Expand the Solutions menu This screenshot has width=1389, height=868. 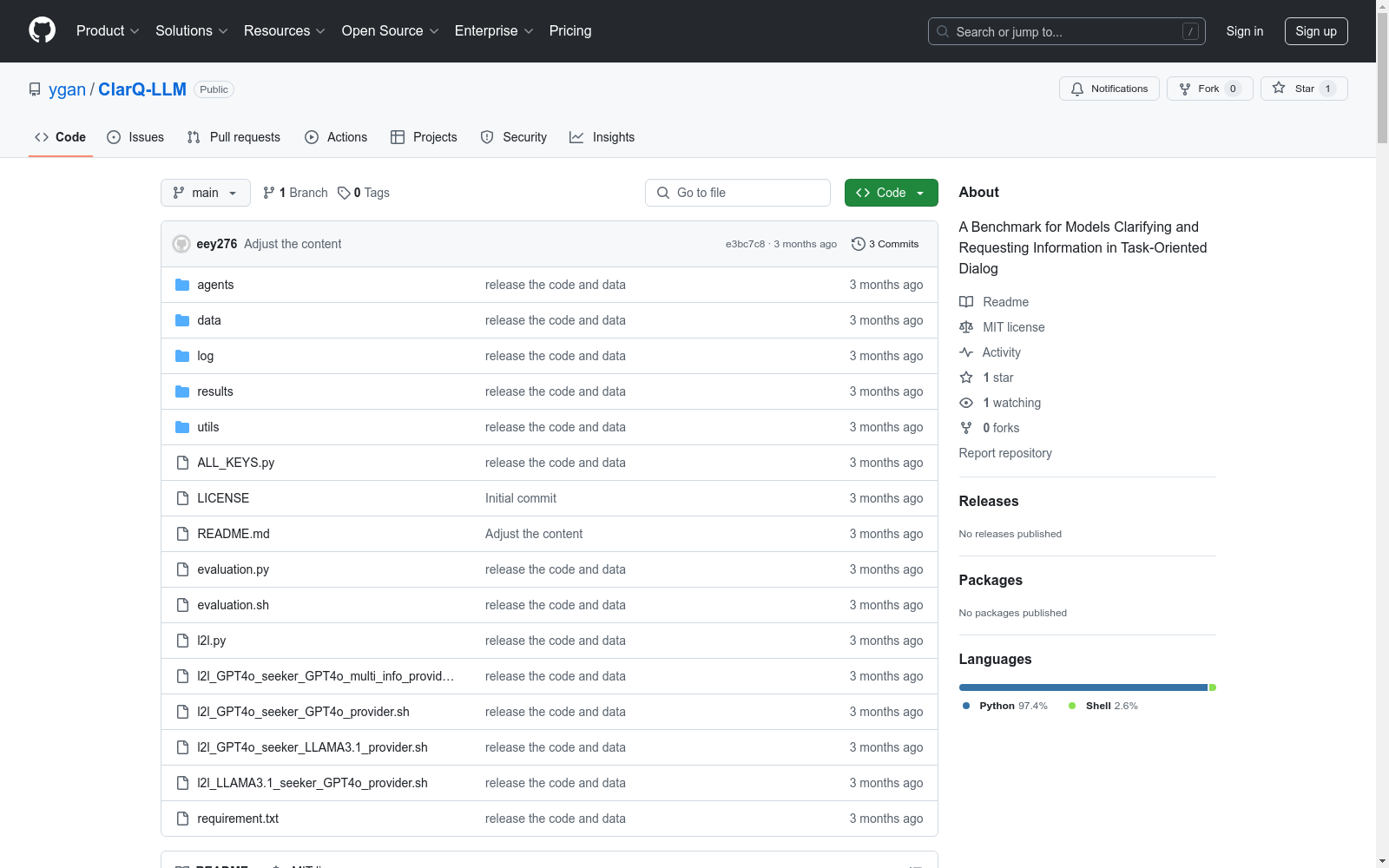pyautogui.click(x=192, y=30)
